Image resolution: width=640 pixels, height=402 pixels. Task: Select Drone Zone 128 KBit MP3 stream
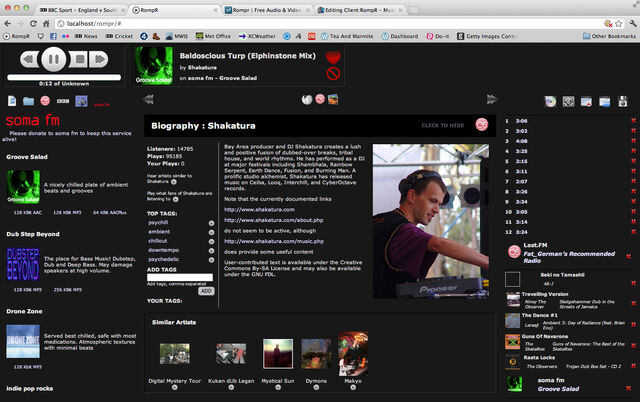point(28,367)
